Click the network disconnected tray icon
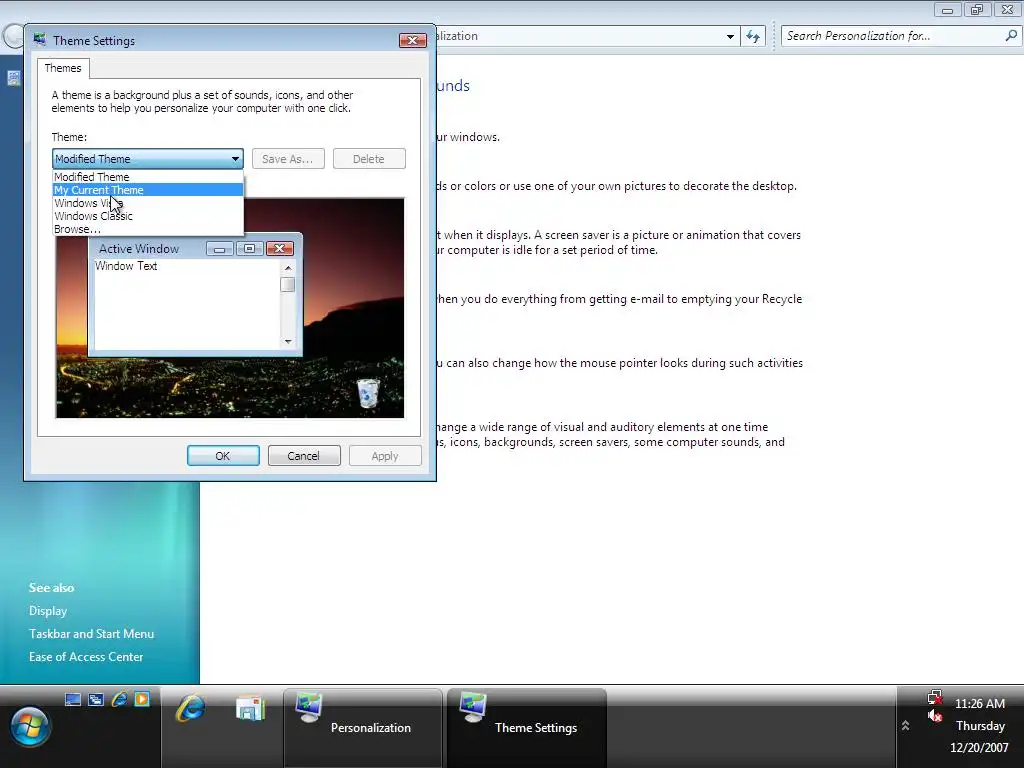Screen dimensions: 1024x768 pos(935,697)
